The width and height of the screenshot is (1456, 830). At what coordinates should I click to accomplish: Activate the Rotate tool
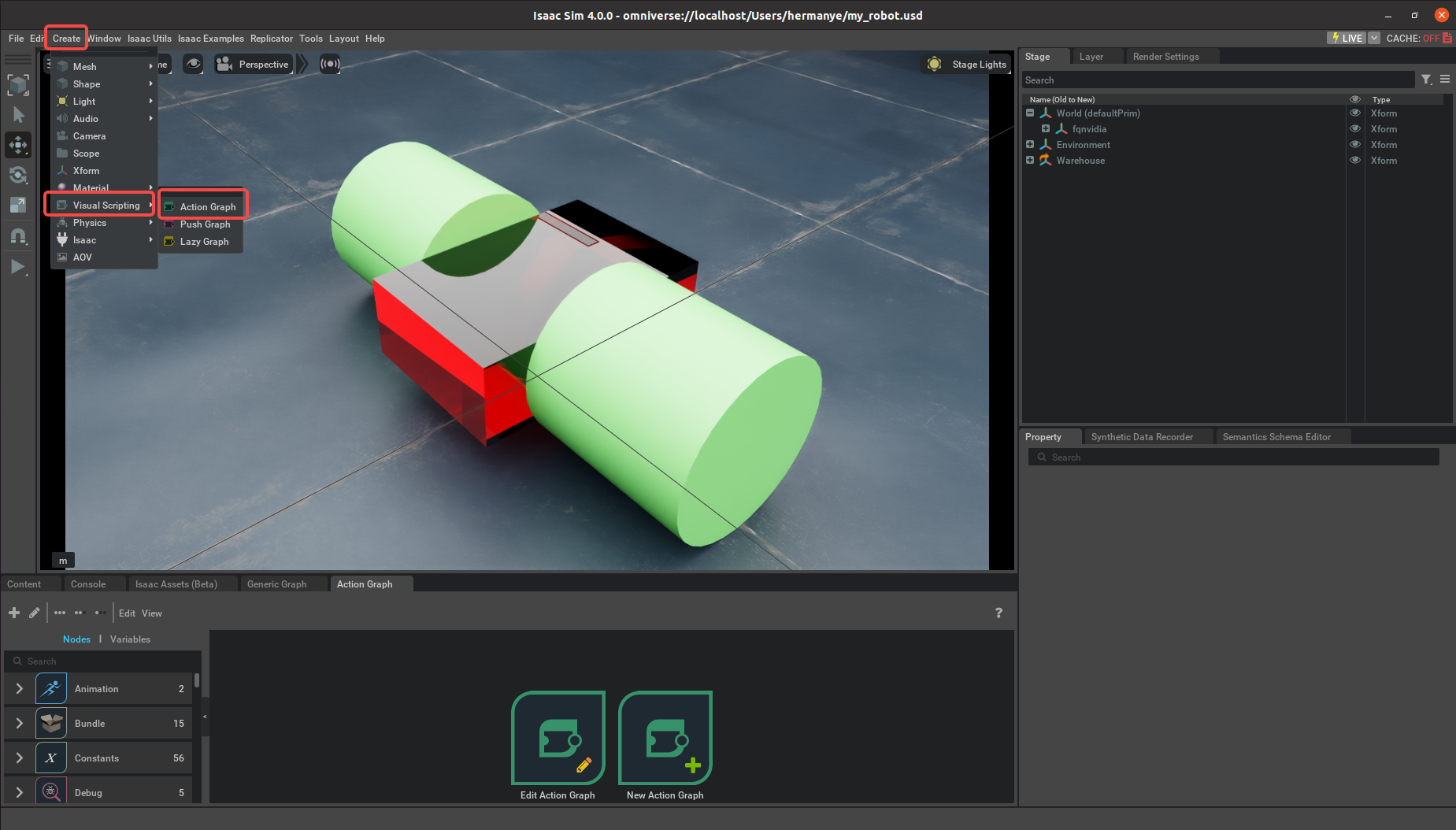pos(18,175)
